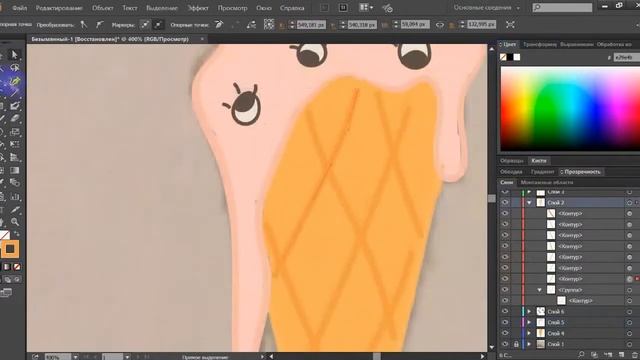Click the create new layer icon

coord(622,355)
